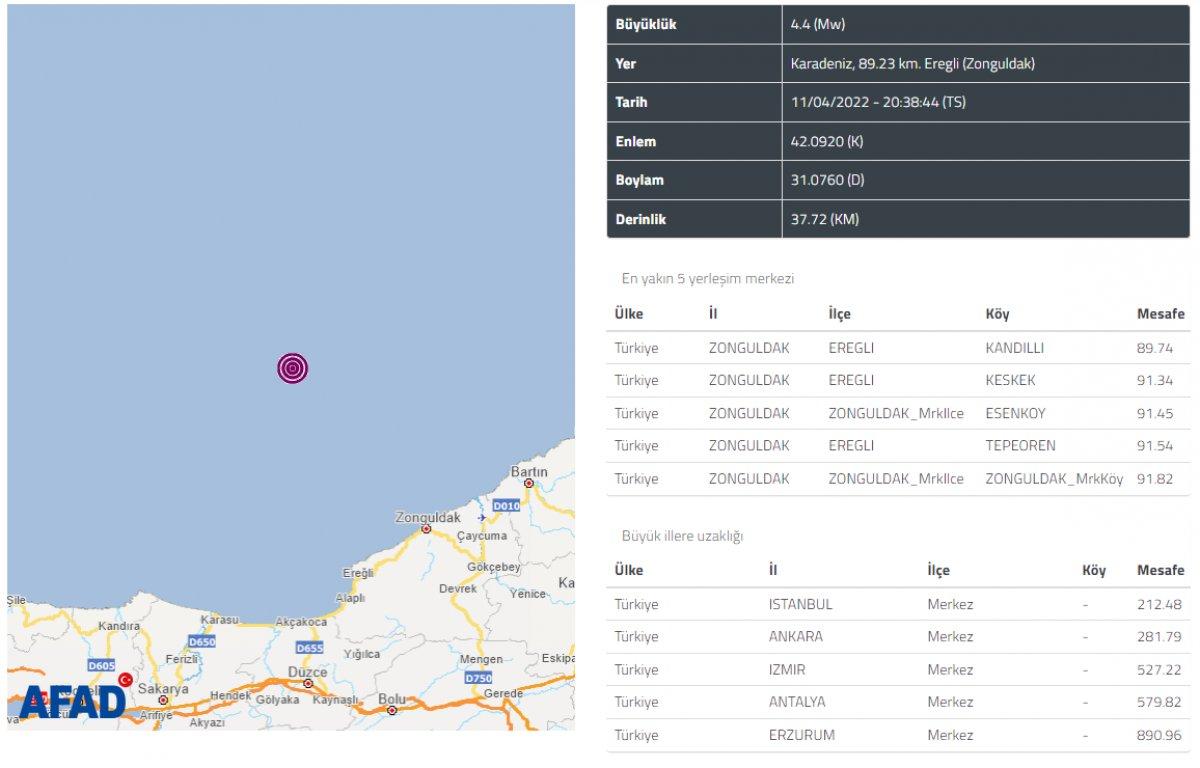Click the Ereğli label on the map
Image resolution: width=1200 pixels, height=768 pixels.
point(357,573)
